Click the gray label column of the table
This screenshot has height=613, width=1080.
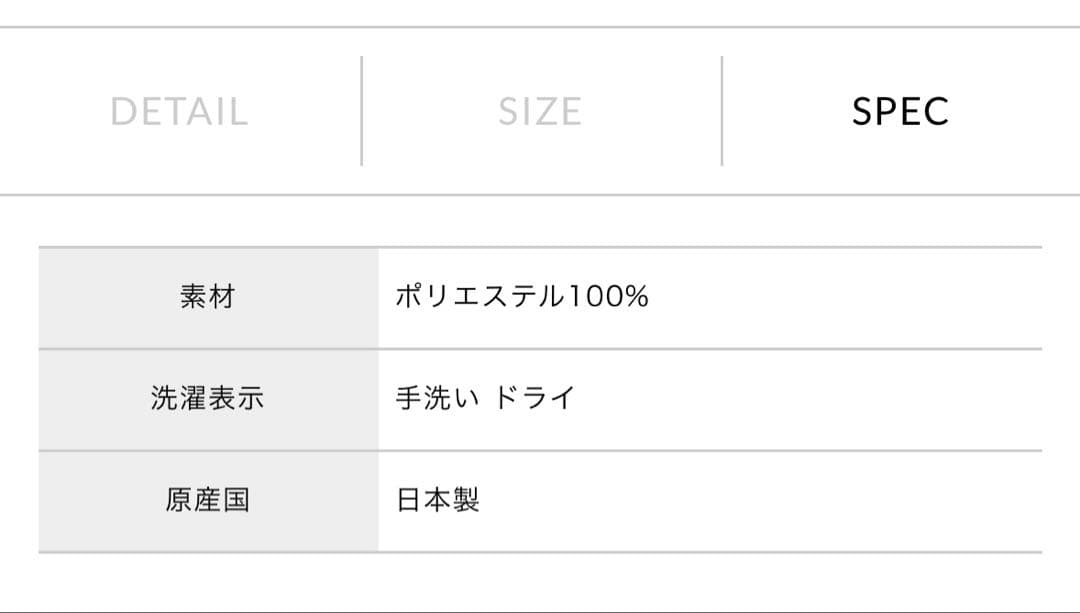(207, 398)
